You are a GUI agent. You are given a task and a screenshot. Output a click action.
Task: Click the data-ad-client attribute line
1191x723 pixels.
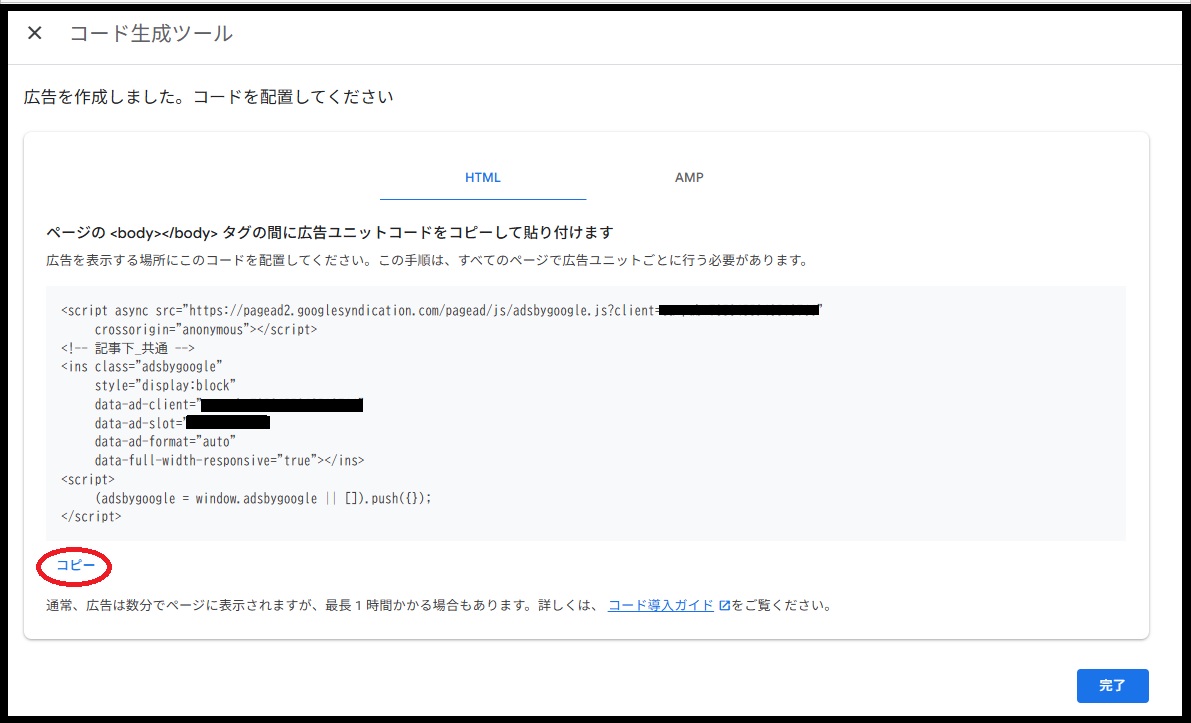point(229,405)
